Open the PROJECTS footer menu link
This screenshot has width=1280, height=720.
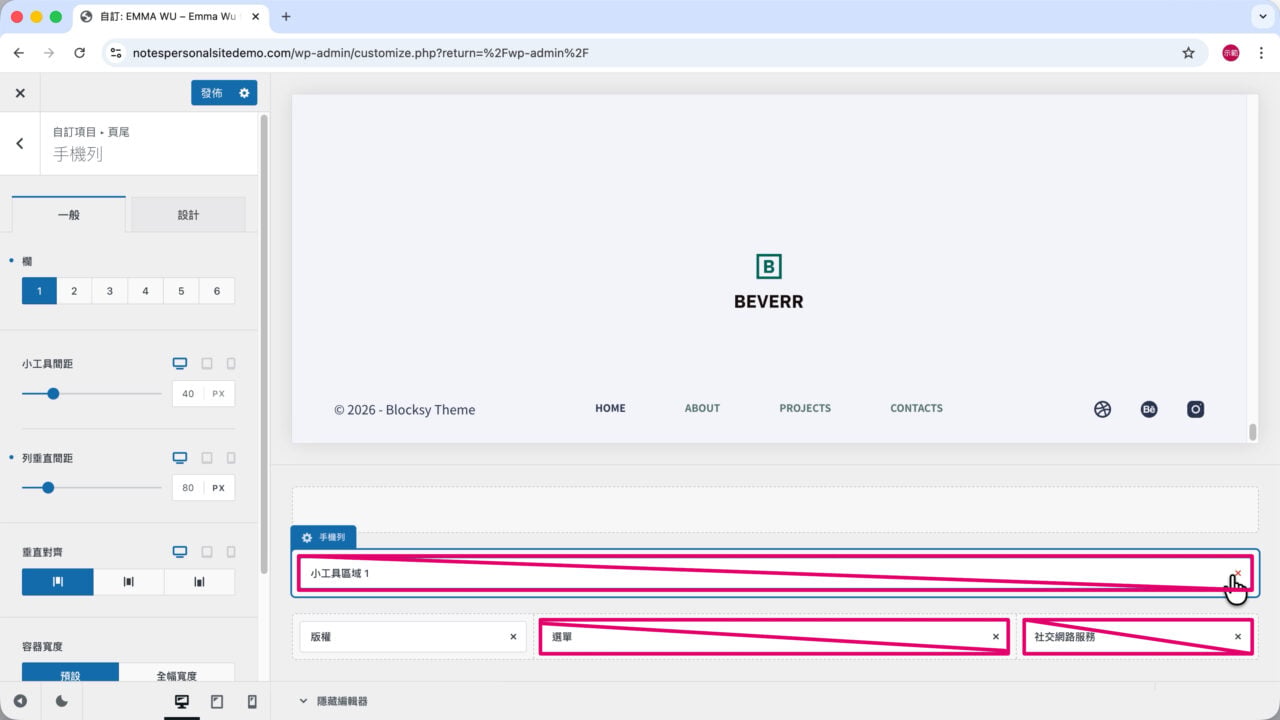pos(805,408)
